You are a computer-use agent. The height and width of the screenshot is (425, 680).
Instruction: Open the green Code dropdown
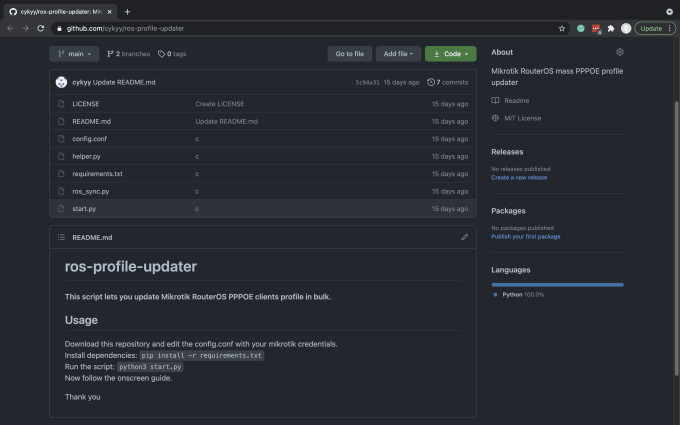(x=451, y=54)
